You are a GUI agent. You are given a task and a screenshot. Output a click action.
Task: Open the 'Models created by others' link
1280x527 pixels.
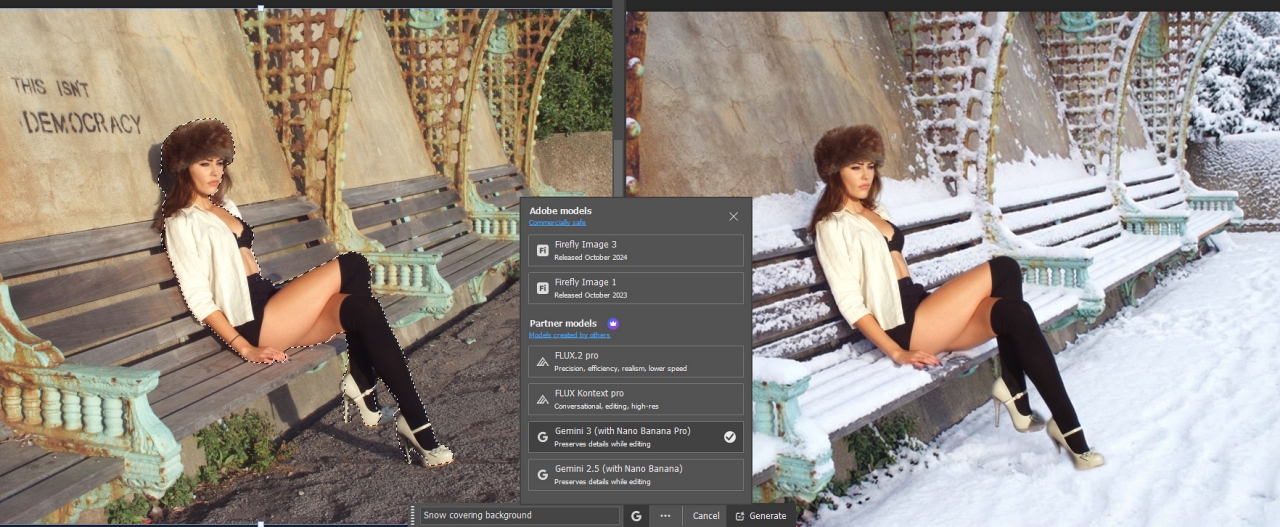tap(569, 335)
